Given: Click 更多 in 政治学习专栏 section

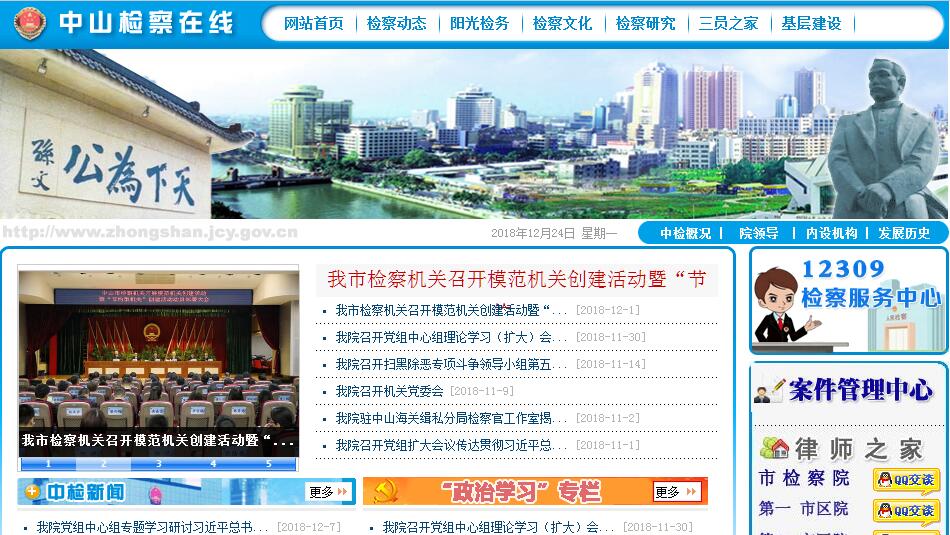Looking at the screenshot, I should (676, 491).
